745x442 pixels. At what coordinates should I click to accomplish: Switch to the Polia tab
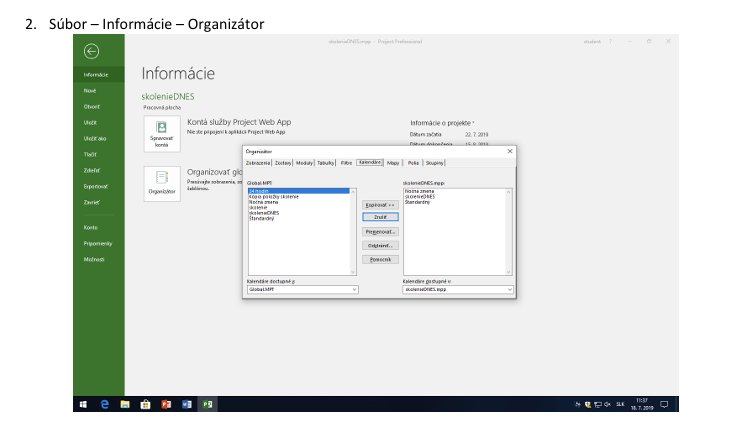pos(413,163)
